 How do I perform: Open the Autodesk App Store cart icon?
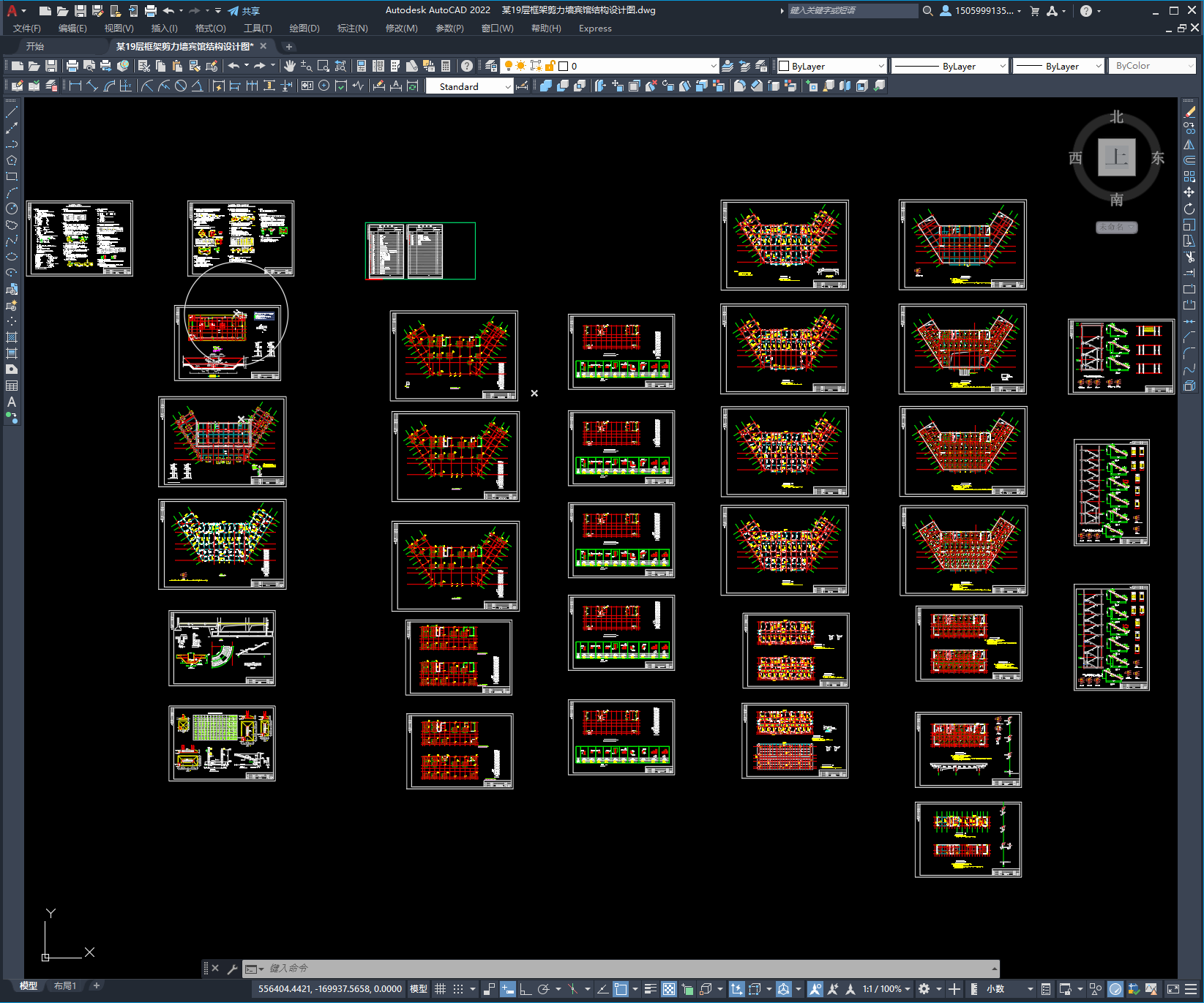pyautogui.click(x=1035, y=10)
